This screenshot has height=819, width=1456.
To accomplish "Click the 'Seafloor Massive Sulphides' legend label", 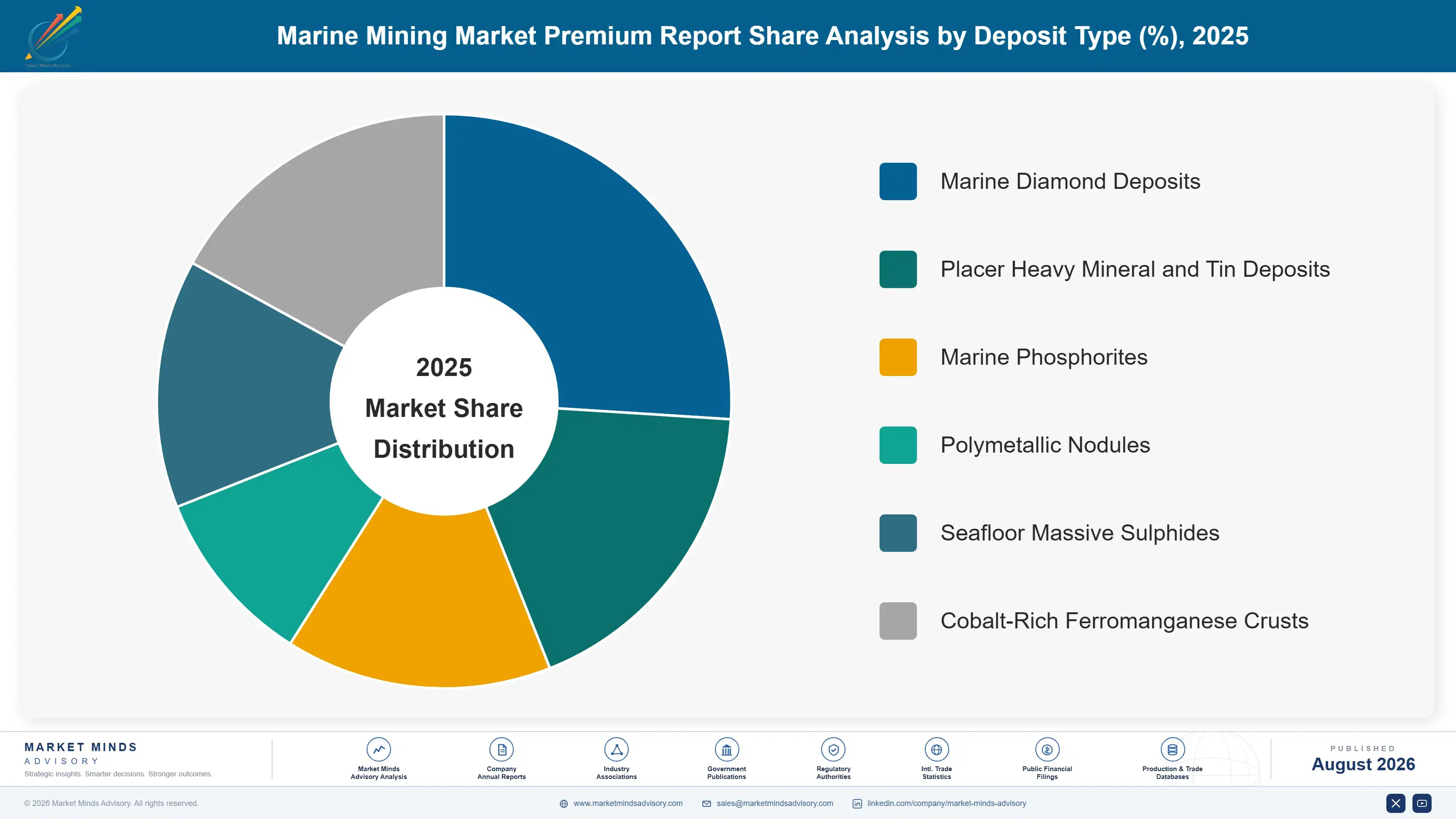I will (1079, 533).
